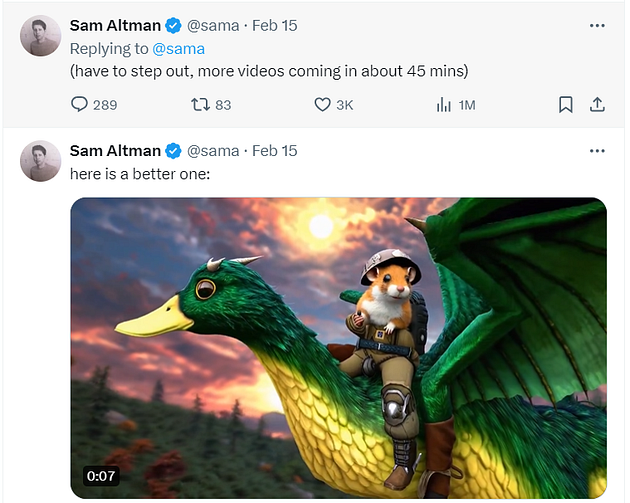Click the first tweet's profile avatar

(x=40, y=35)
